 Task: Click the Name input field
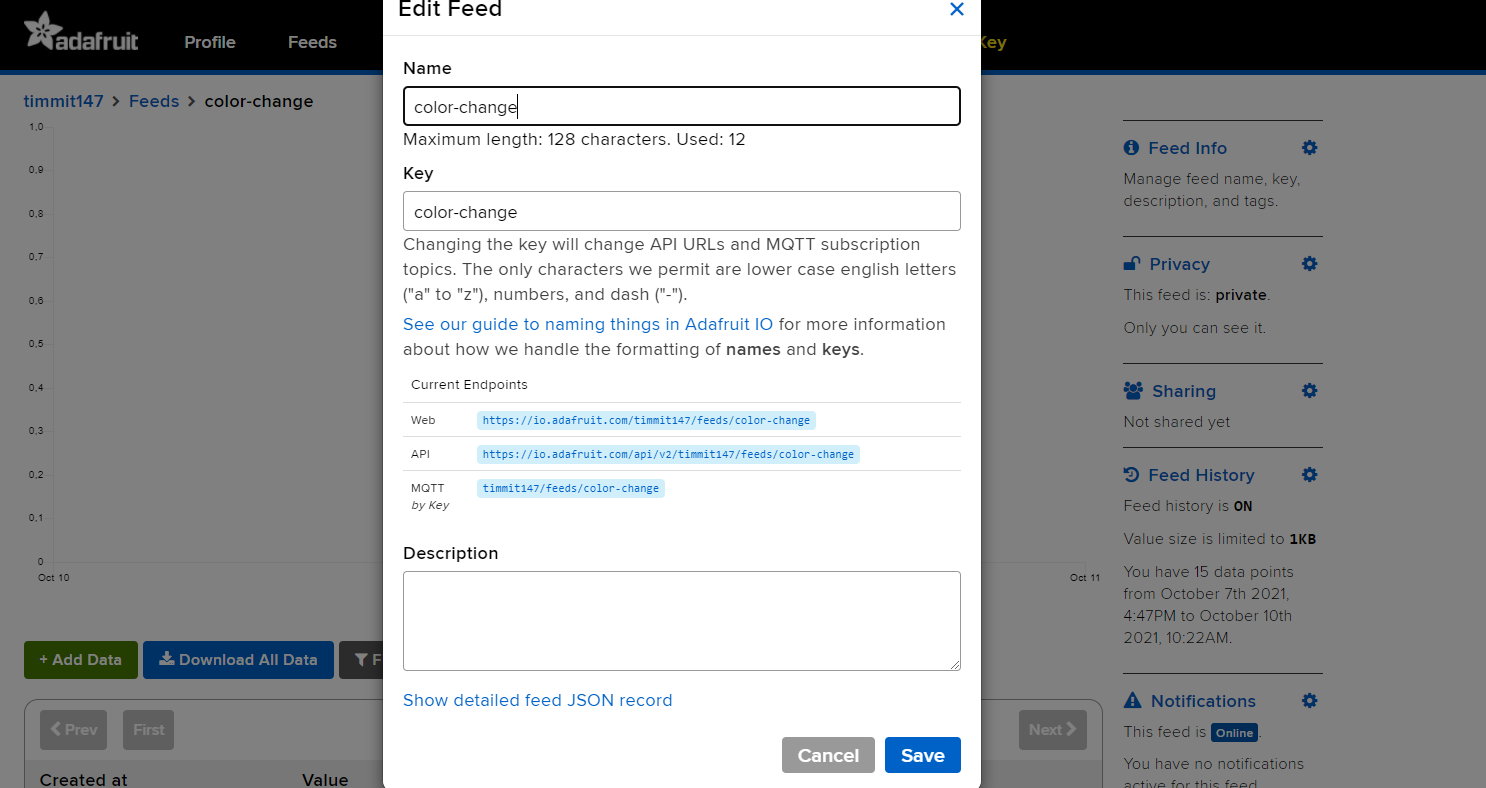682,106
